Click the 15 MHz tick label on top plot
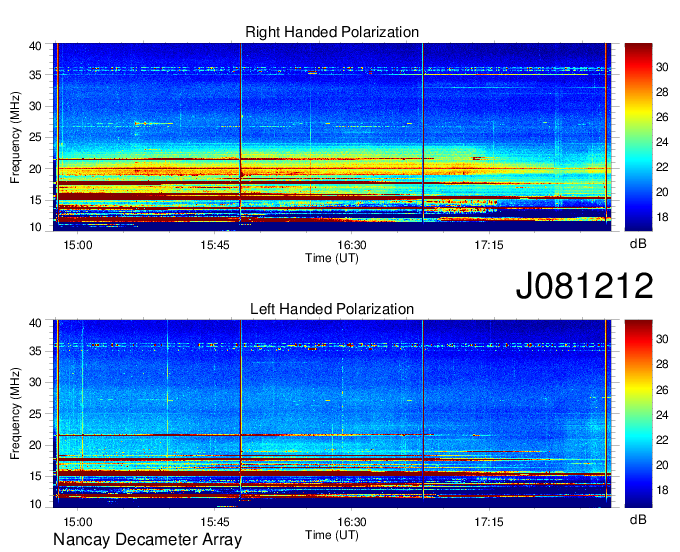Screen dimensions: 680x552 pos(35,200)
